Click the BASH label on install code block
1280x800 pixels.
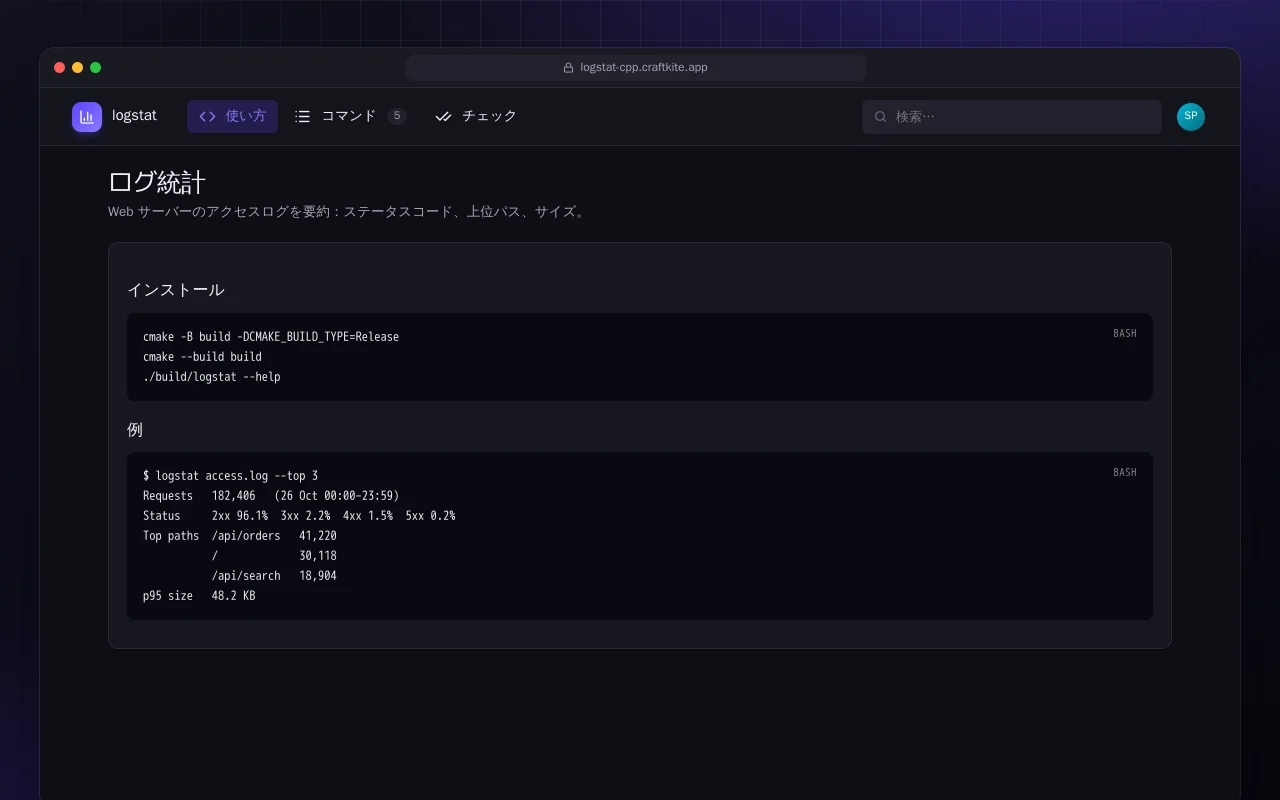(x=1125, y=334)
